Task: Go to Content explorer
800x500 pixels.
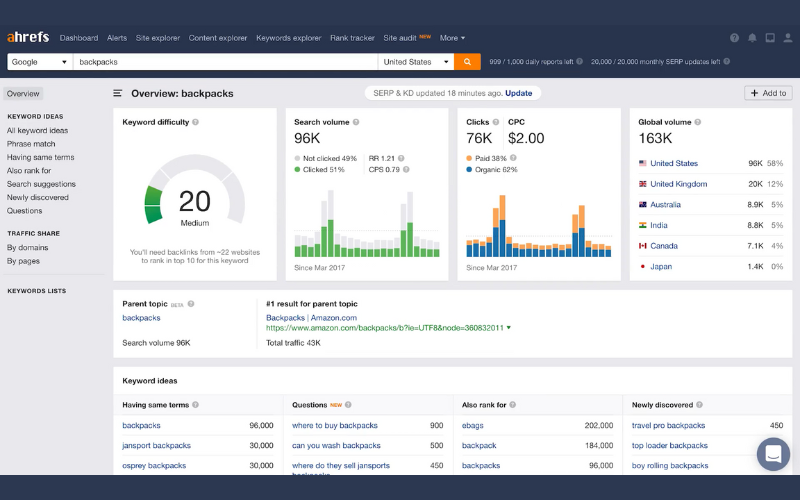Action: pos(218,38)
